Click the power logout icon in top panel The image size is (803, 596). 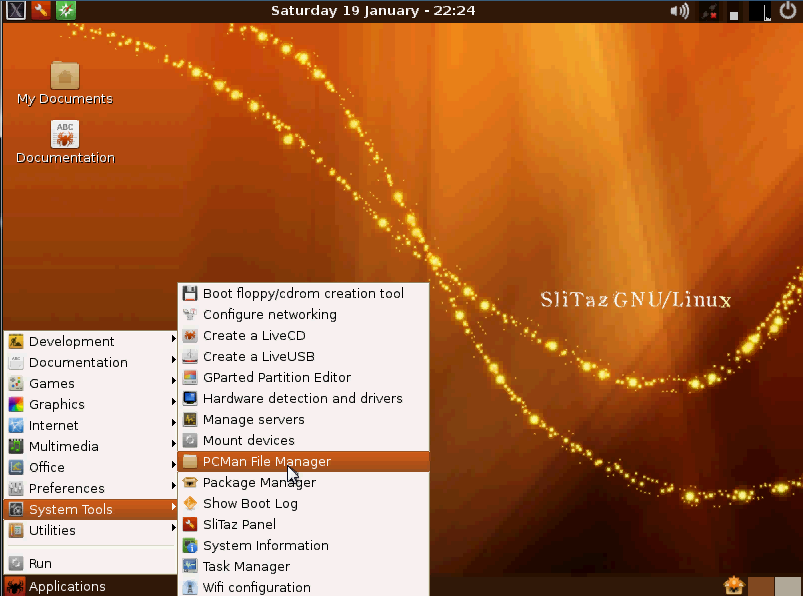(788, 11)
